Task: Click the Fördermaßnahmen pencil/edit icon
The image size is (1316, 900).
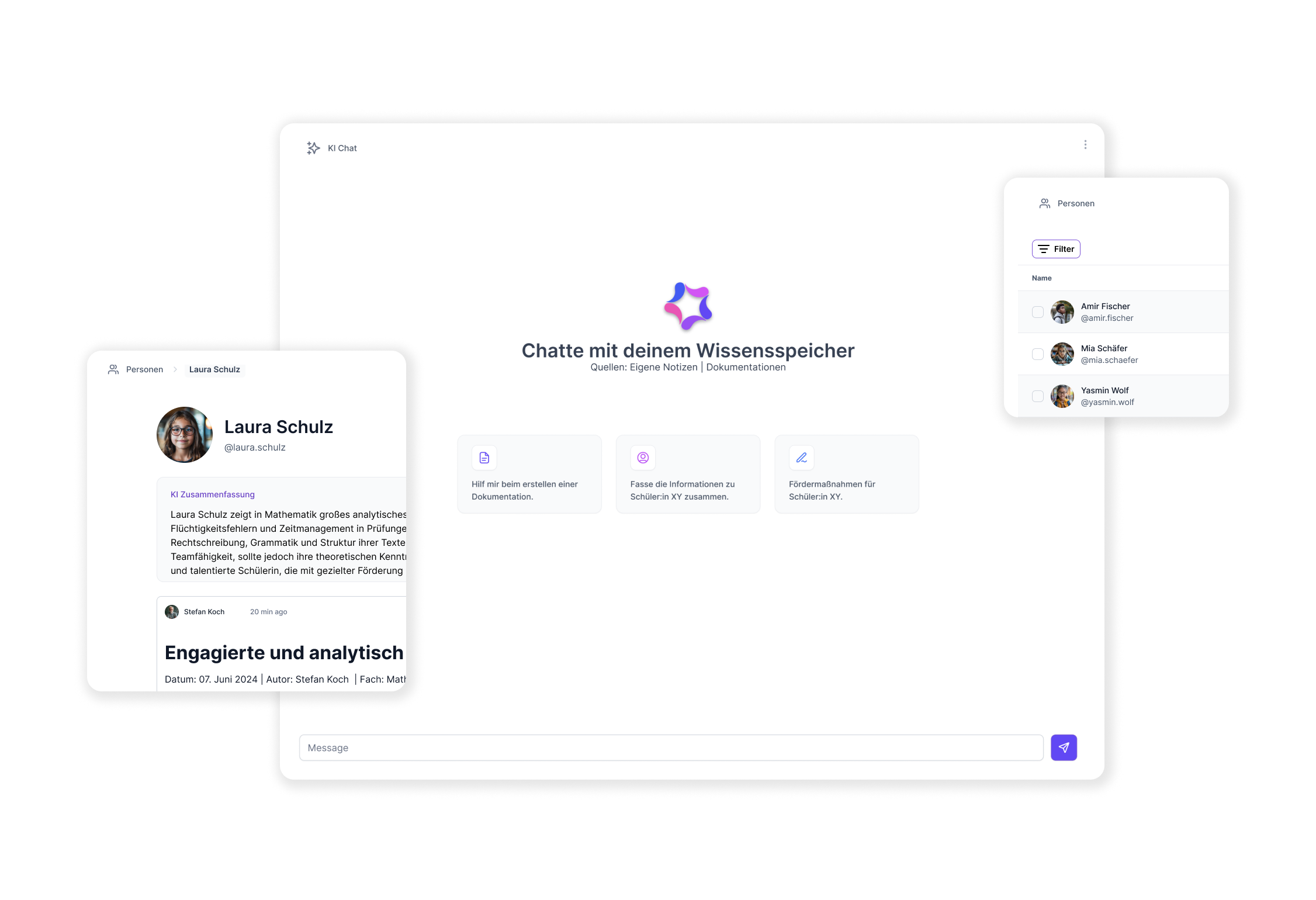Action: point(801,457)
